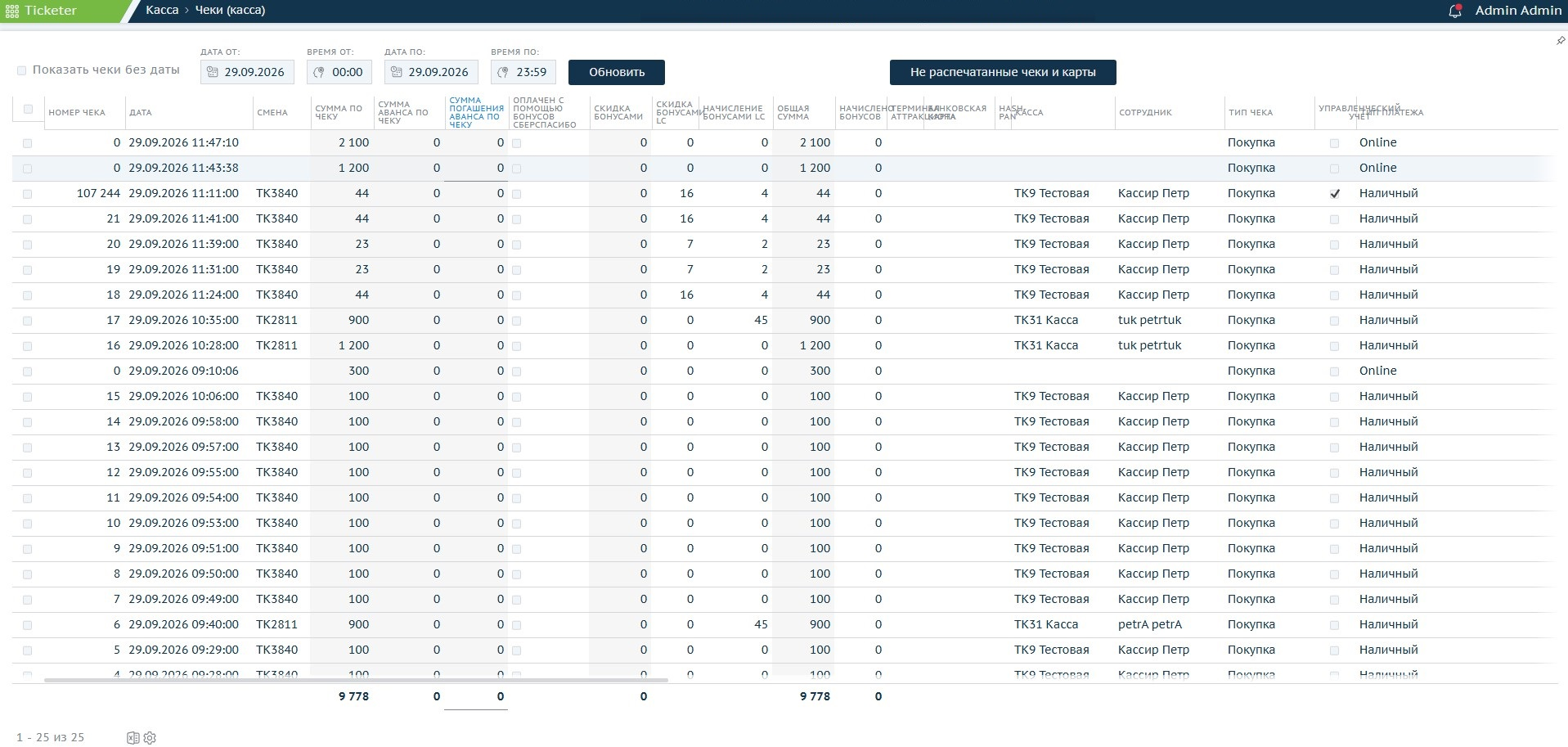The height and width of the screenshot is (747, 1568).
Task: Click total 9 778 under Сумма по чеку
Action: pos(353,696)
